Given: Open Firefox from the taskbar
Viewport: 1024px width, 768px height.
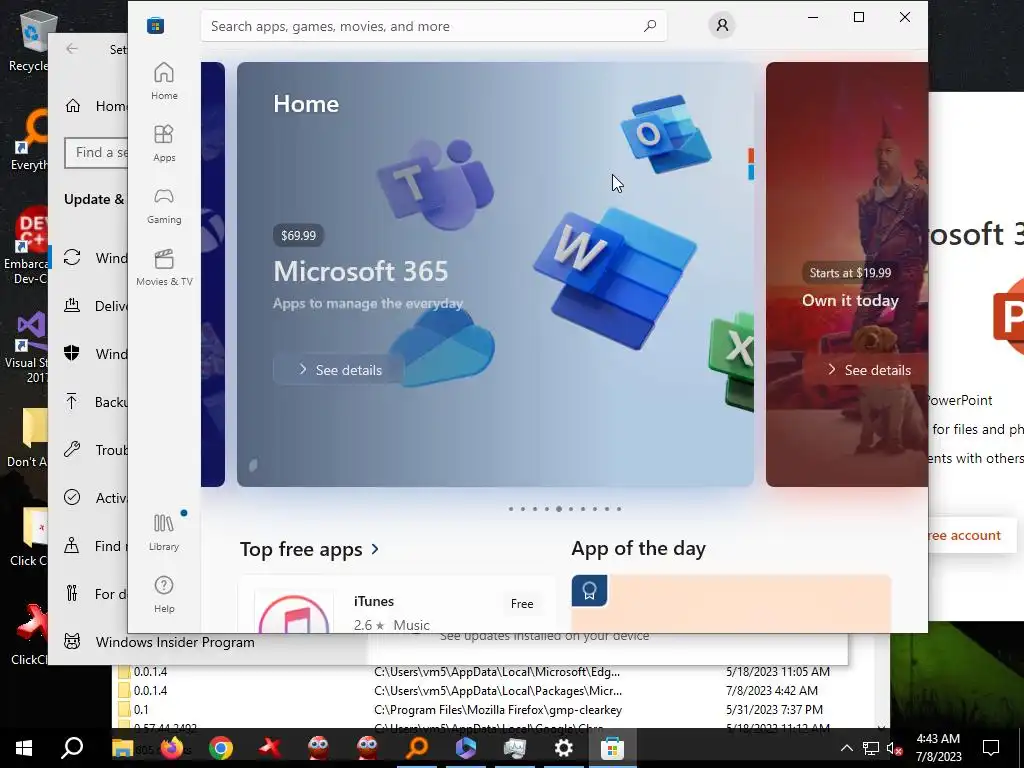Looking at the screenshot, I should 172,748.
